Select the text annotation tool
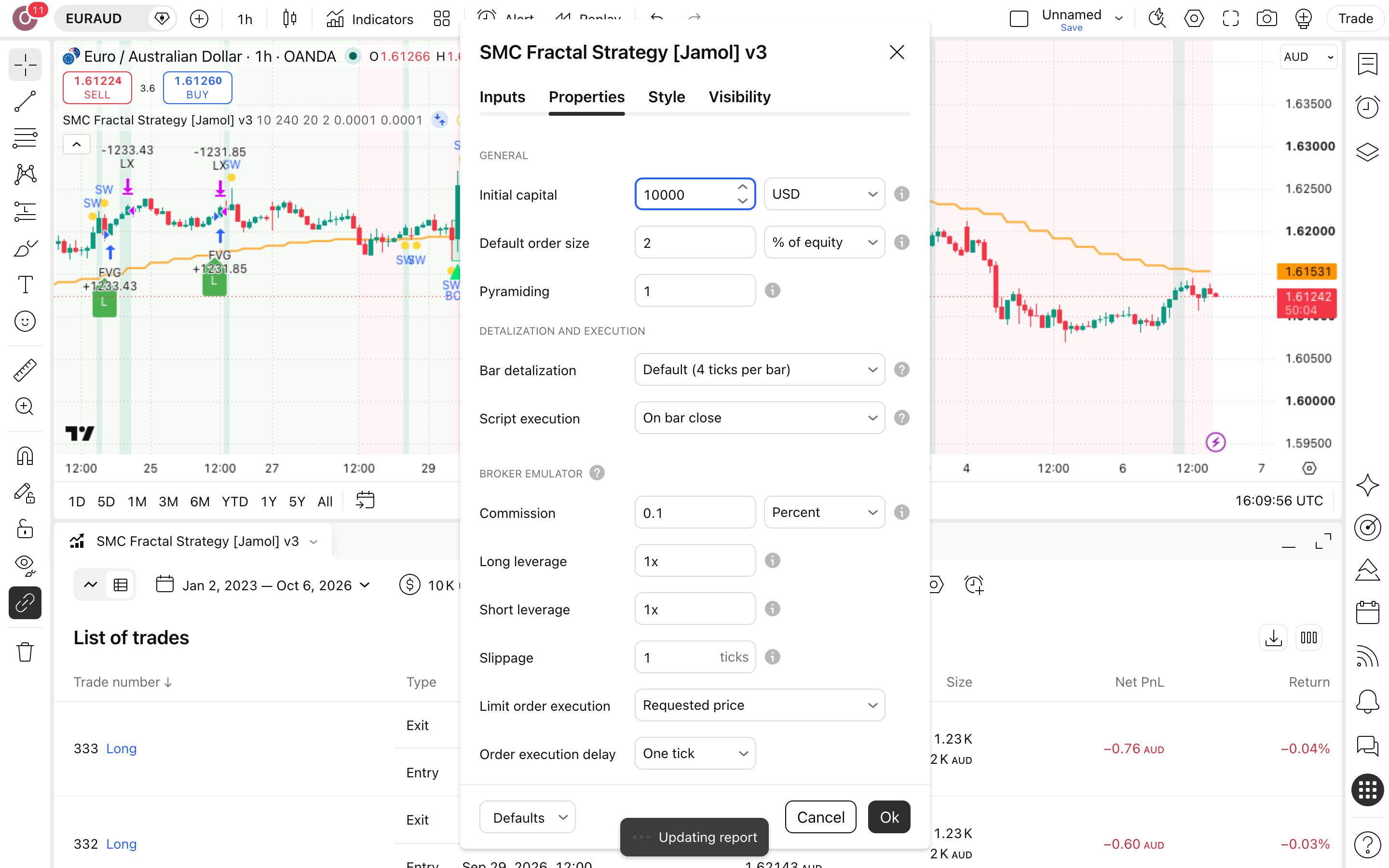Viewport: 1389px width, 868px height. (25, 284)
